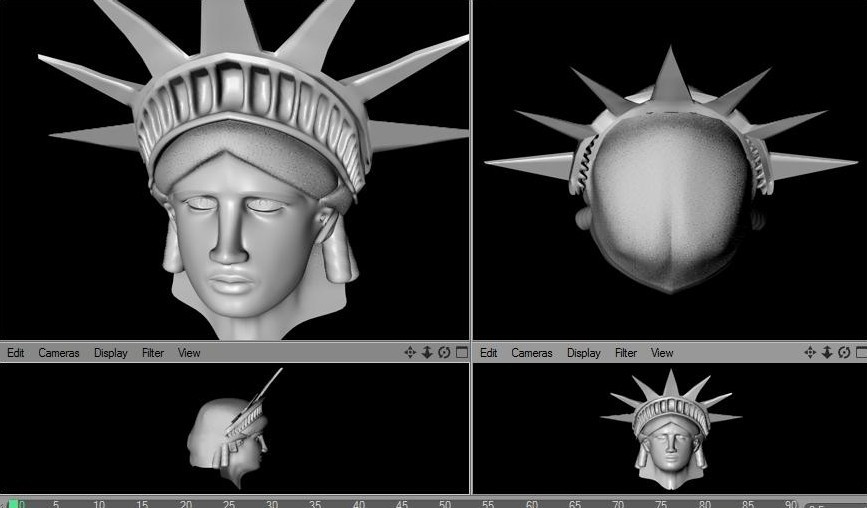
Task: Open the Filter menu of the small front-view viewport
Action: tap(625, 353)
